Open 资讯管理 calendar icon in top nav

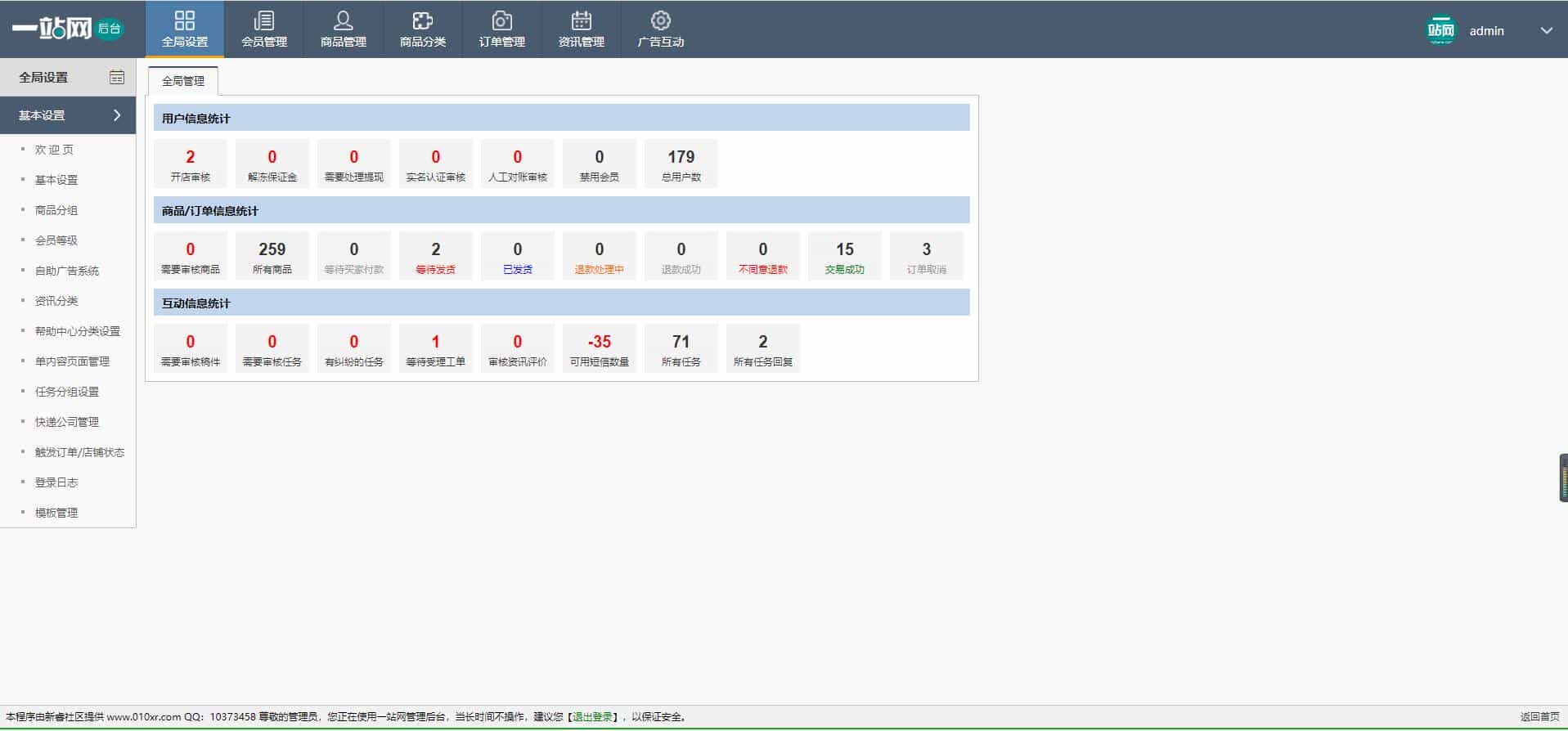[x=582, y=20]
